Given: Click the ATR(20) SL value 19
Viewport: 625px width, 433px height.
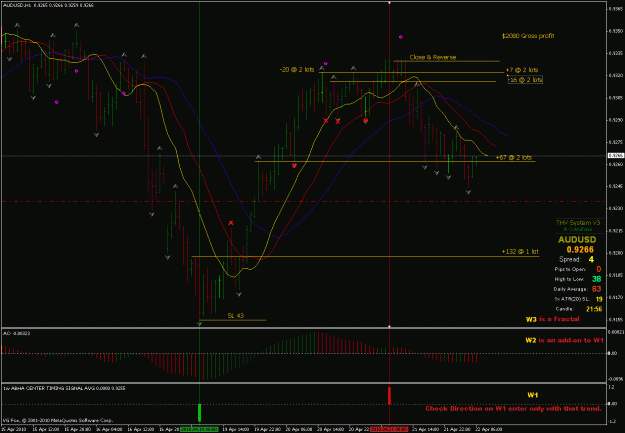Looking at the screenshot, I should pyautogui.click(x=599, y=299).
